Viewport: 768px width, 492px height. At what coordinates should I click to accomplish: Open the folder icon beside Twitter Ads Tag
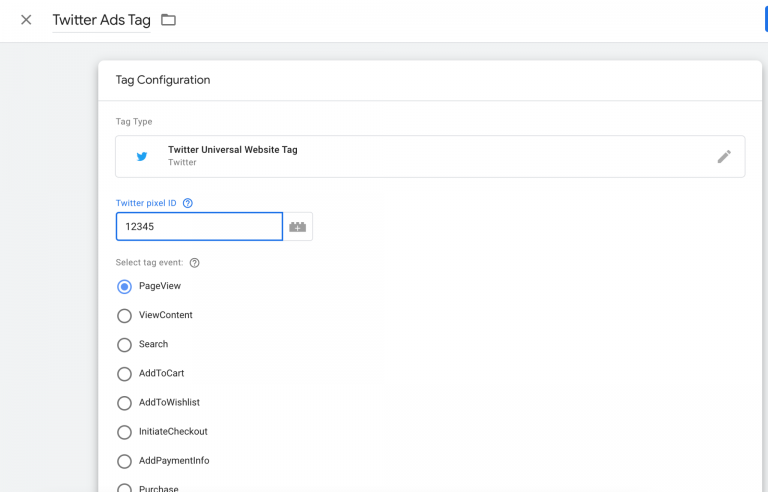pos(168,20)
